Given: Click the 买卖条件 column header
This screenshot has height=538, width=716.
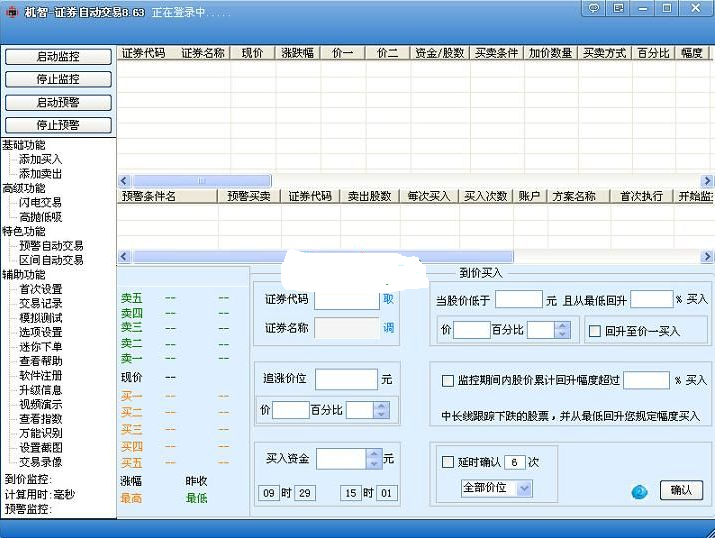Looking at the screenshot, I should [496, 53].
